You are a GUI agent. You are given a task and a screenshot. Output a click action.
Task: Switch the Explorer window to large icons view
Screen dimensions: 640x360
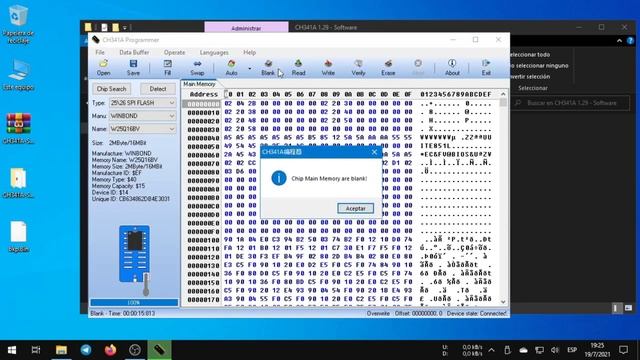[628, 308]
